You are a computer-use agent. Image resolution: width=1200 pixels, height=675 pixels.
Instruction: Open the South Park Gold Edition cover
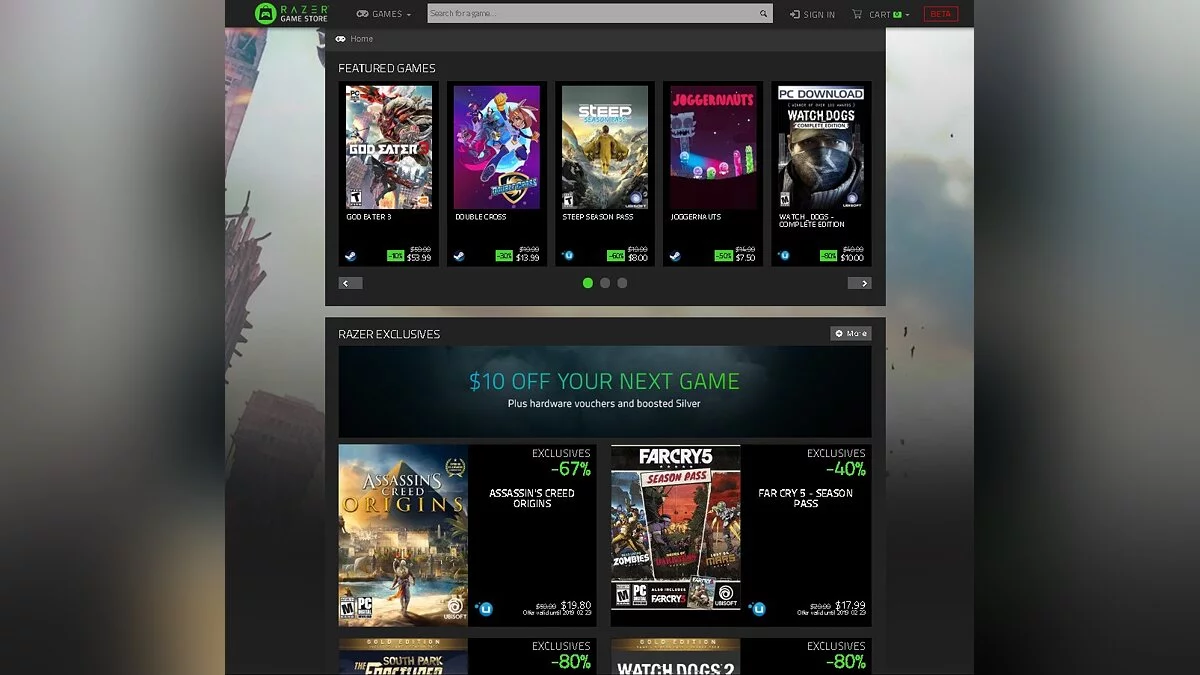403,657
